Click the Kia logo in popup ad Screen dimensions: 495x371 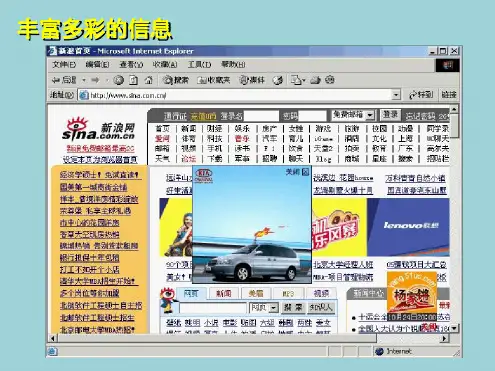coord(204,176)
